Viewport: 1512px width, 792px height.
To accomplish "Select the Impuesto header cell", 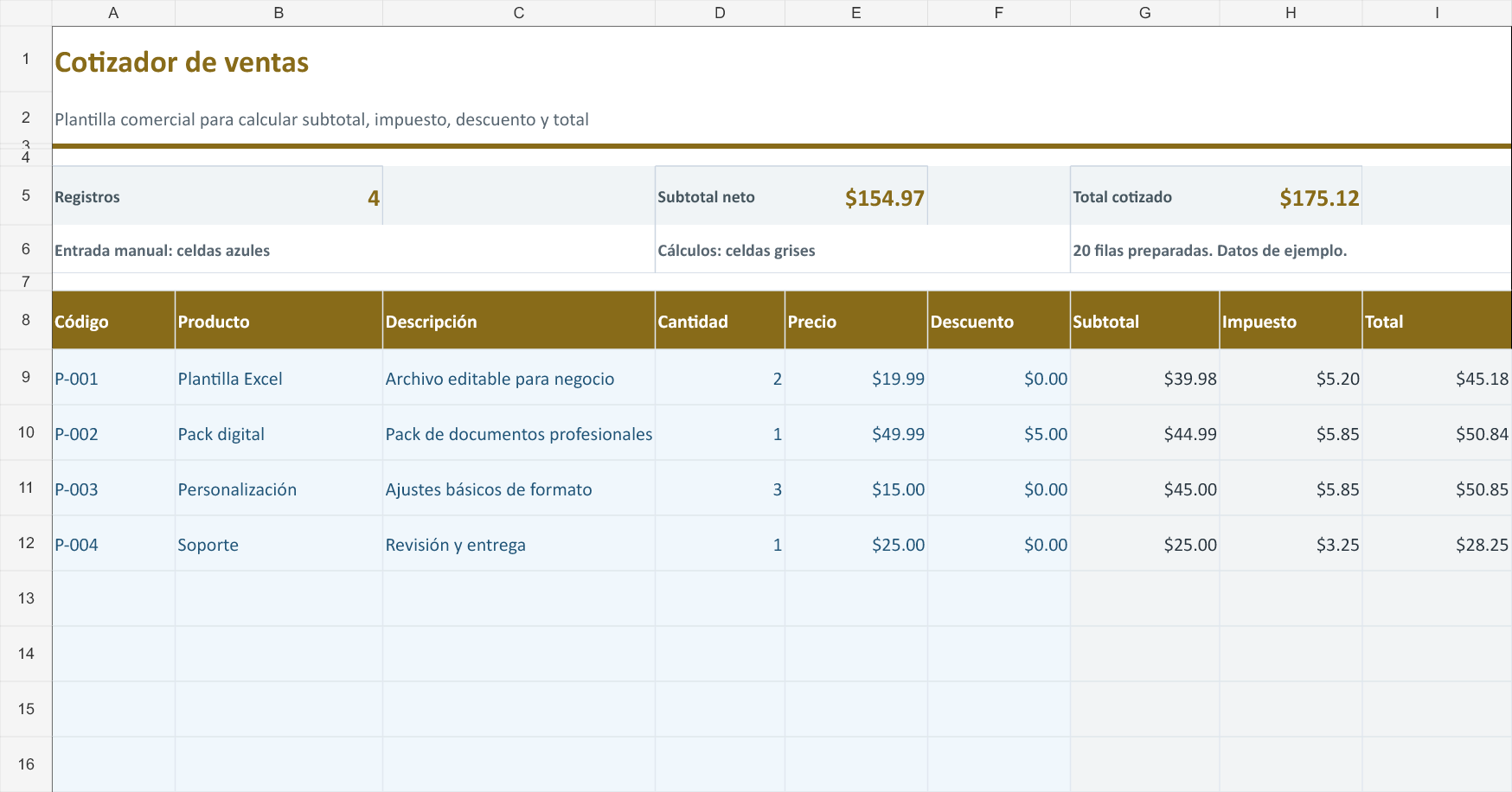I will 1291,322.
